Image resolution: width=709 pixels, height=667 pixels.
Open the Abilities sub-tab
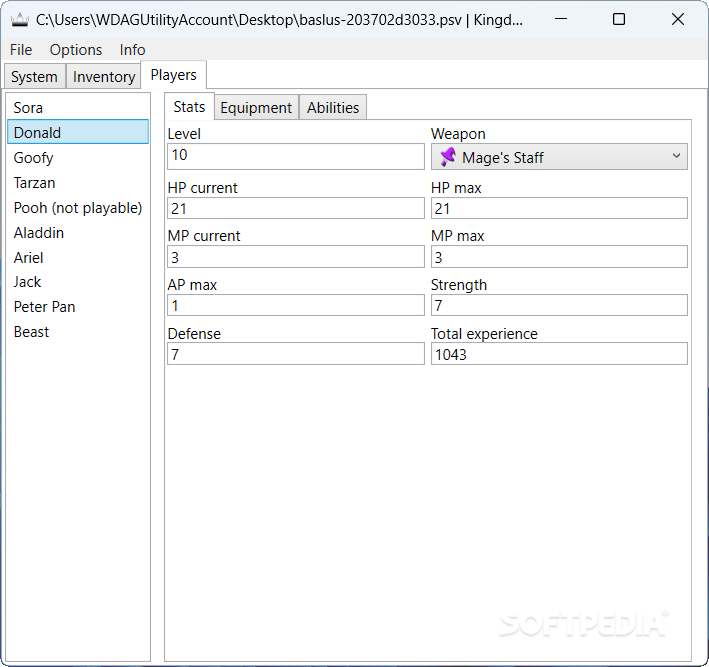click(x=333, y=108)
